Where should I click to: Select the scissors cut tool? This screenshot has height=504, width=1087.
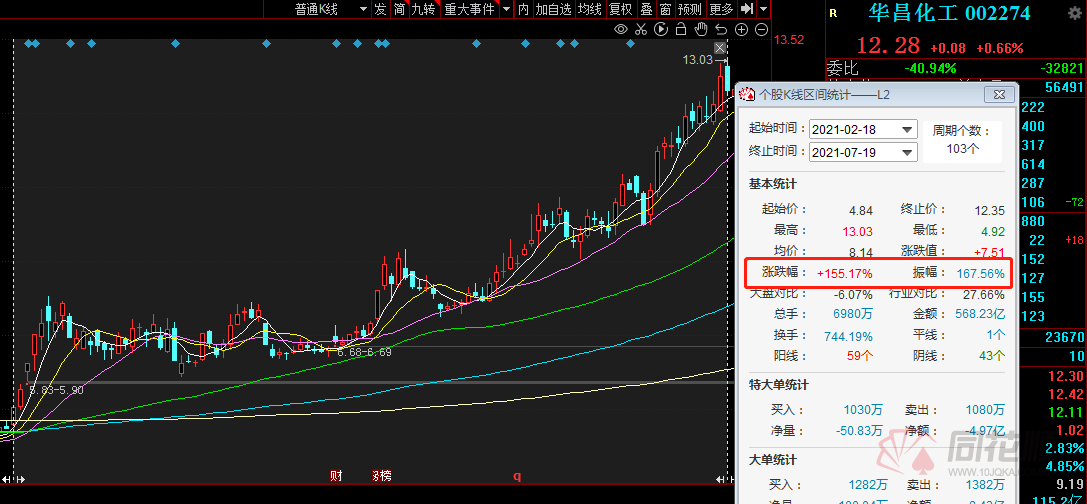(x=641, y=29)
